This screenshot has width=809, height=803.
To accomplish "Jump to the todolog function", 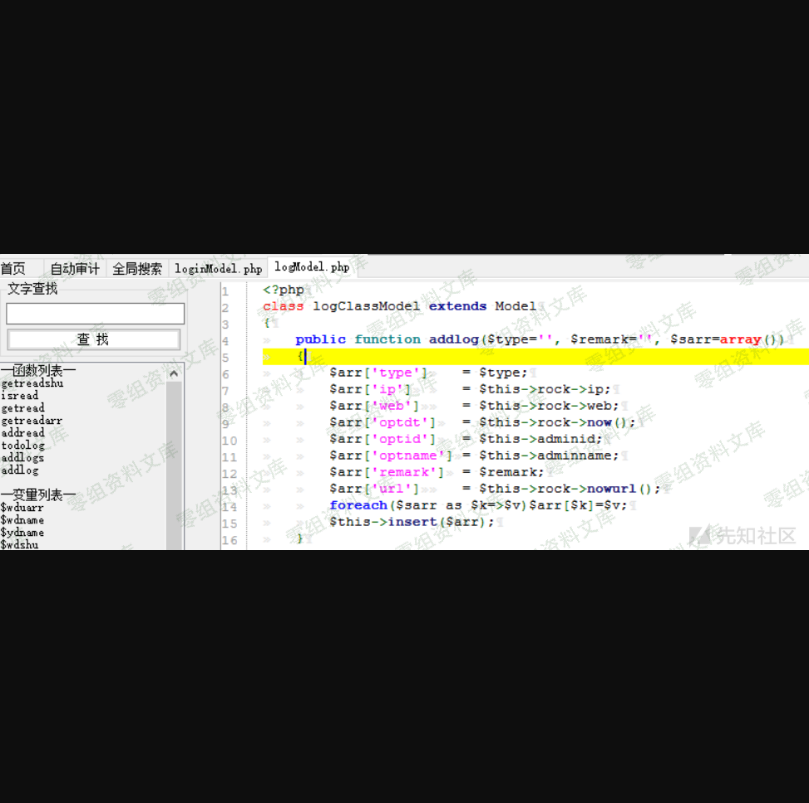I will tap(23, 446).
